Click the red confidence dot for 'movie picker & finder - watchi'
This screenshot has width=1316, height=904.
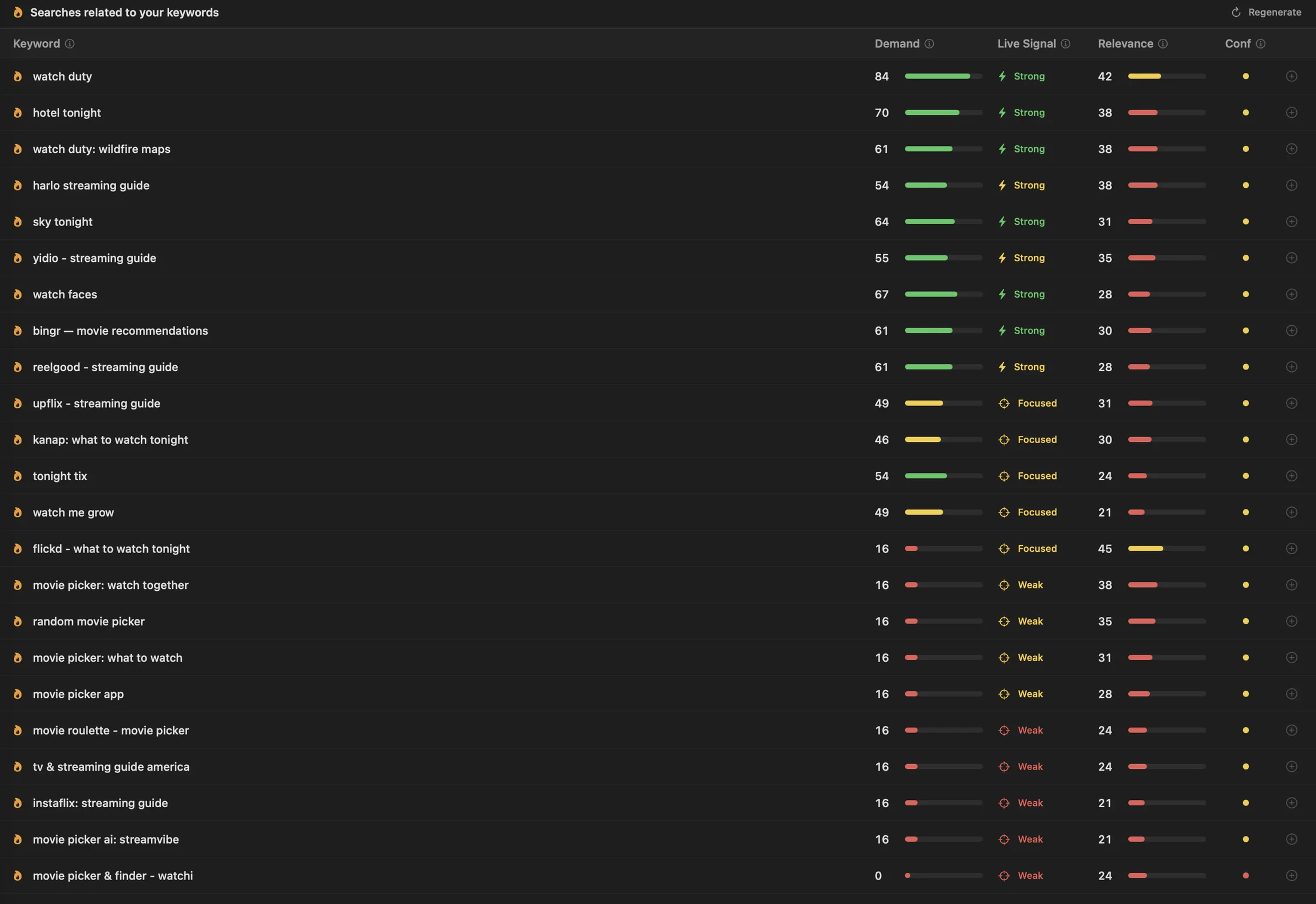(x=1245, y=875)
